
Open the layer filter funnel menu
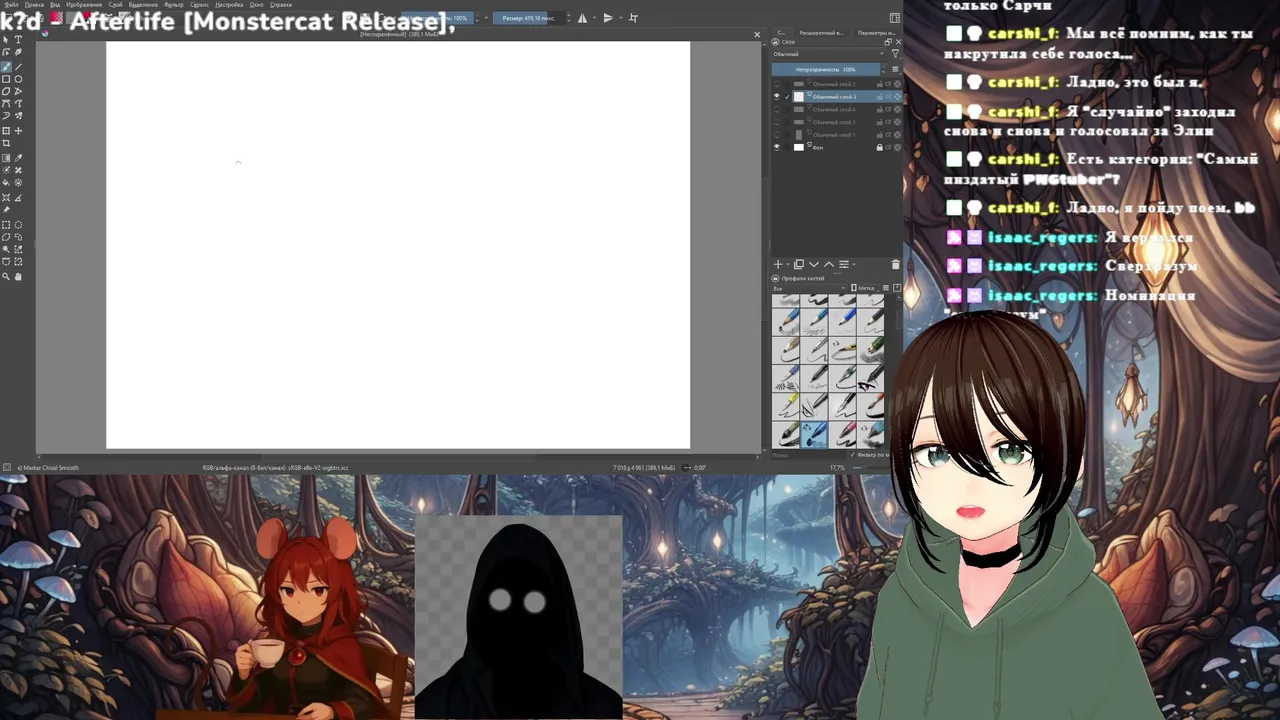895,54
